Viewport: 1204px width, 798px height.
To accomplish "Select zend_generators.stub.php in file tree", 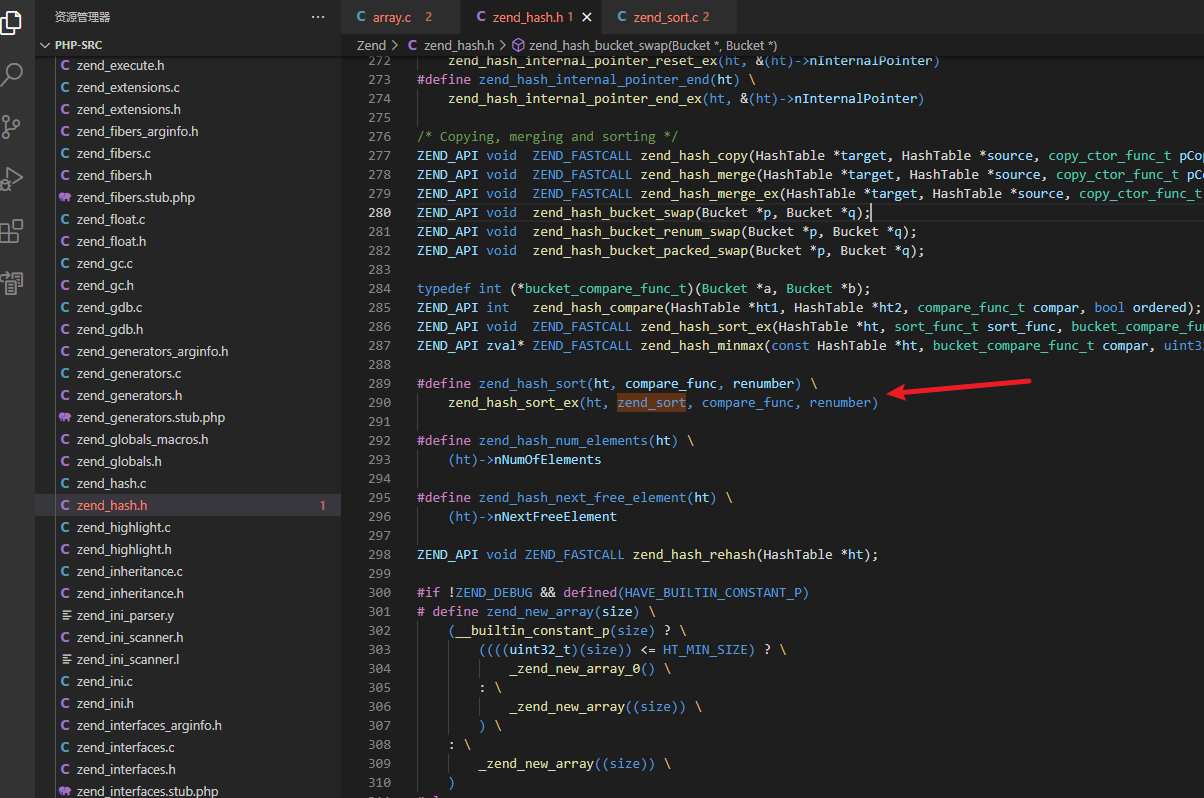I will [x=150, y=417].
